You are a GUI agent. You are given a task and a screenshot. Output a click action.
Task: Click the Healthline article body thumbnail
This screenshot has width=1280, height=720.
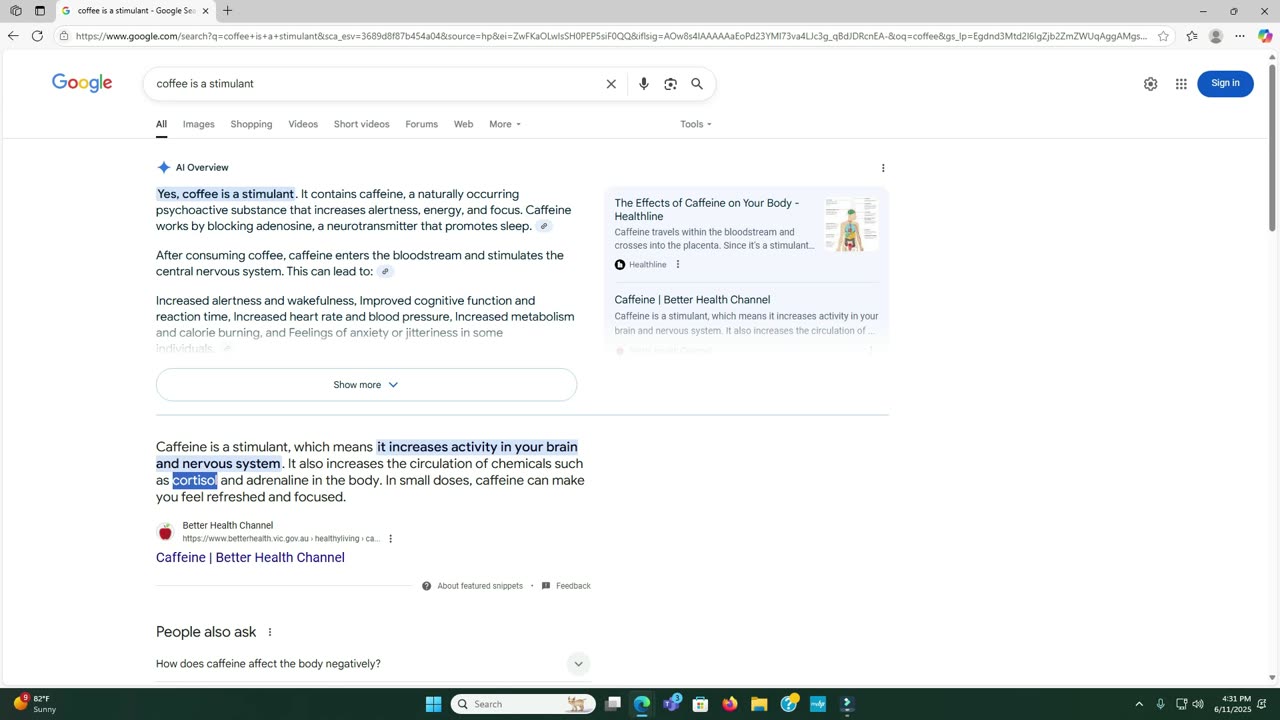click(x=851, y=224)
